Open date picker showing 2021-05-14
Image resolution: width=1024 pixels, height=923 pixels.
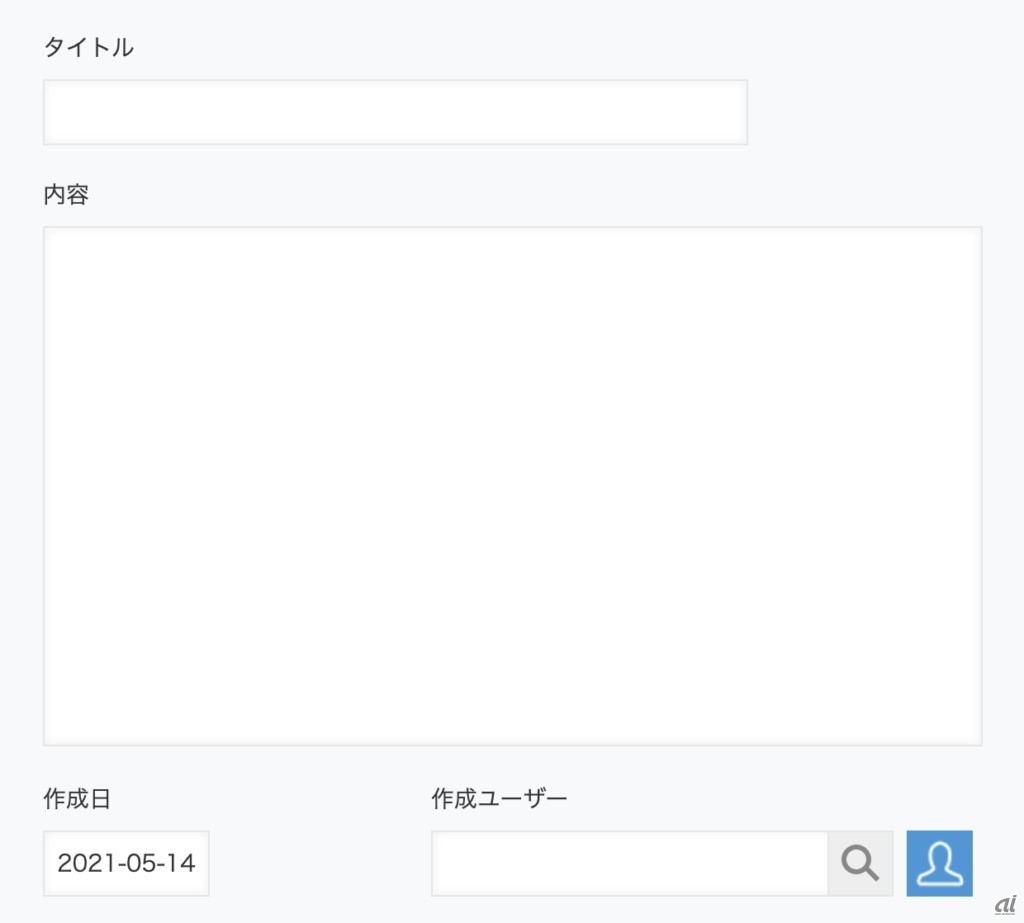coord(126,863)
